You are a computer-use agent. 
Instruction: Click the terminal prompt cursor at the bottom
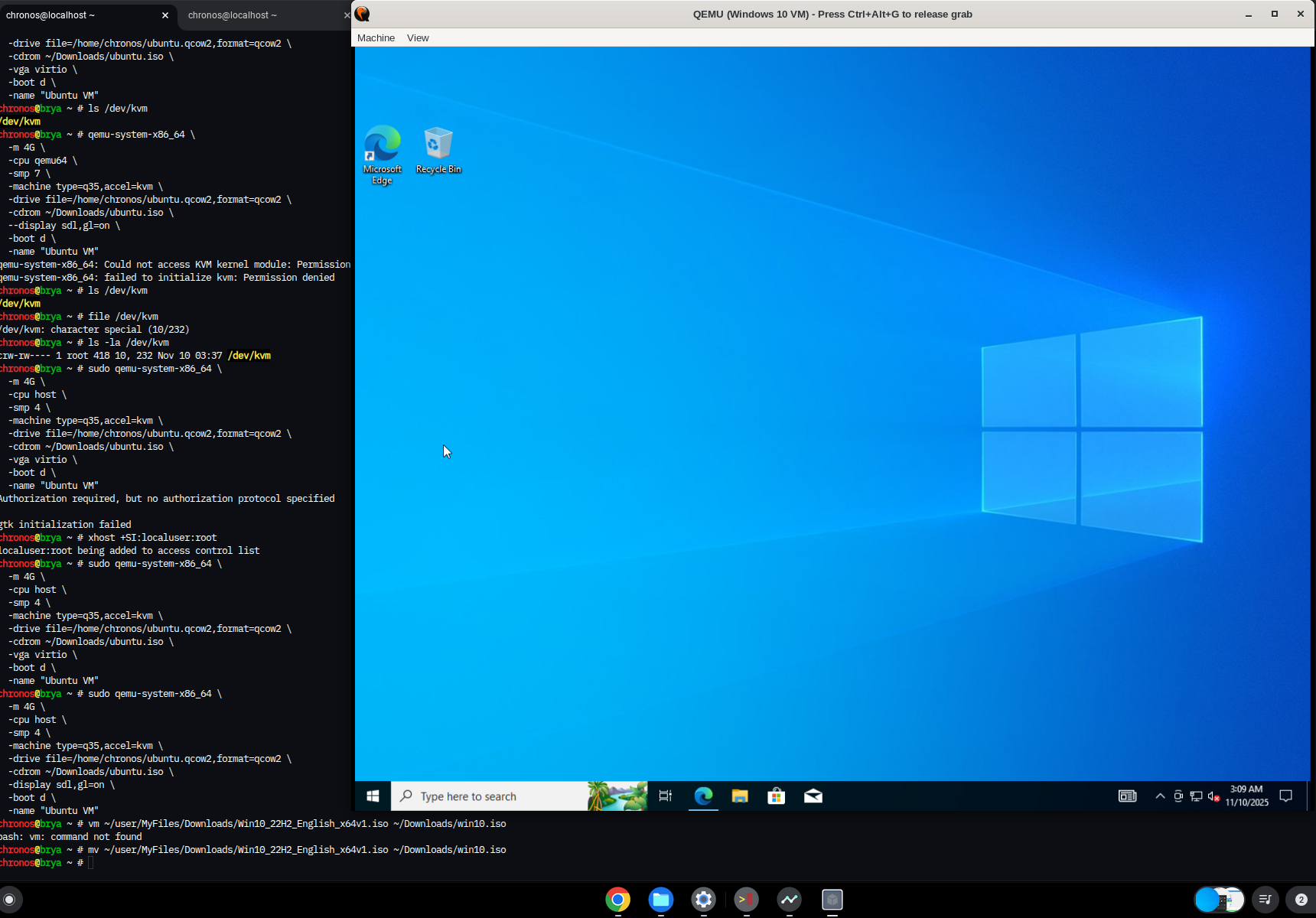(90, 863)
